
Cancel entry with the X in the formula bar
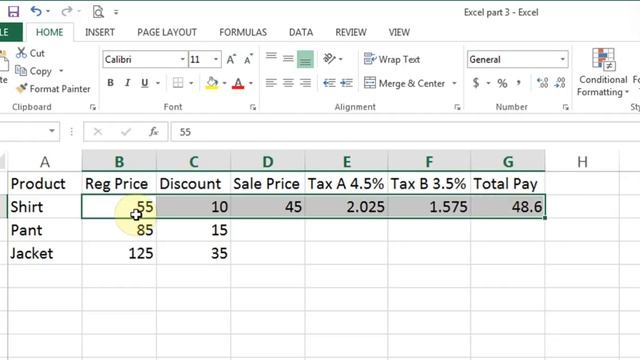(x=98, y=132)
